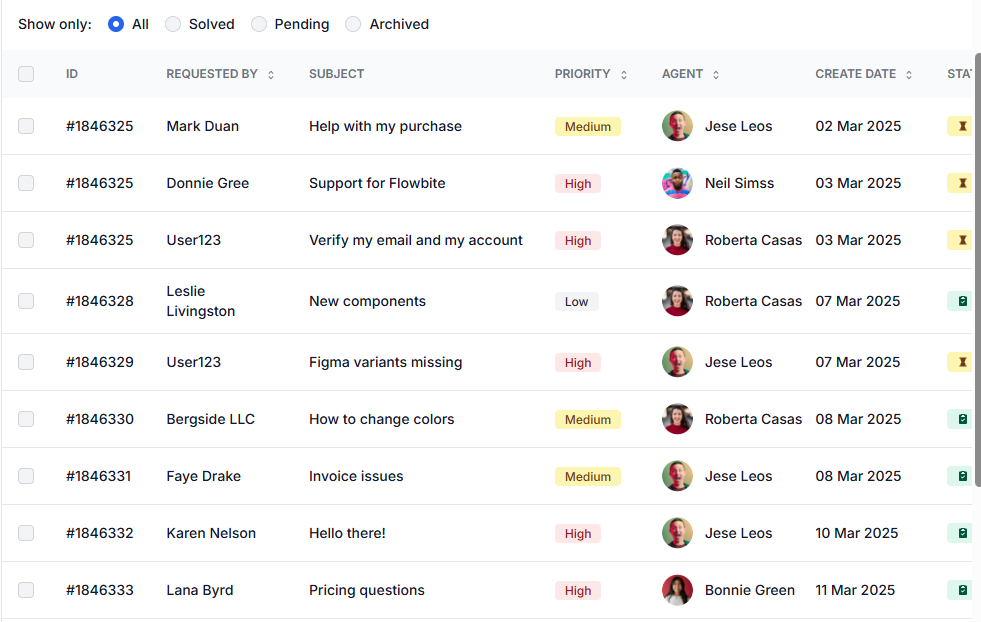Open the Support for Flowbite ticket subject
The image size is (981, 622).
[377, 183]
